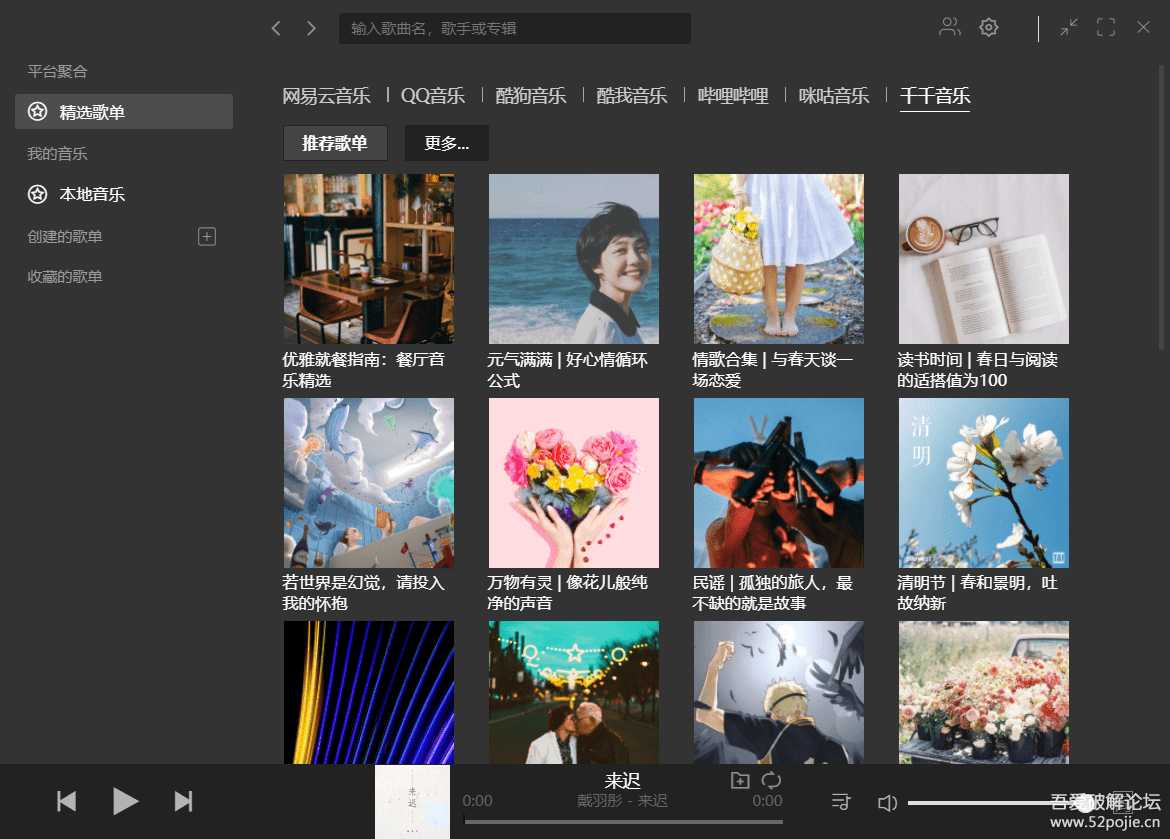Open the 清明节 playlist cover thumbnail

983,483
